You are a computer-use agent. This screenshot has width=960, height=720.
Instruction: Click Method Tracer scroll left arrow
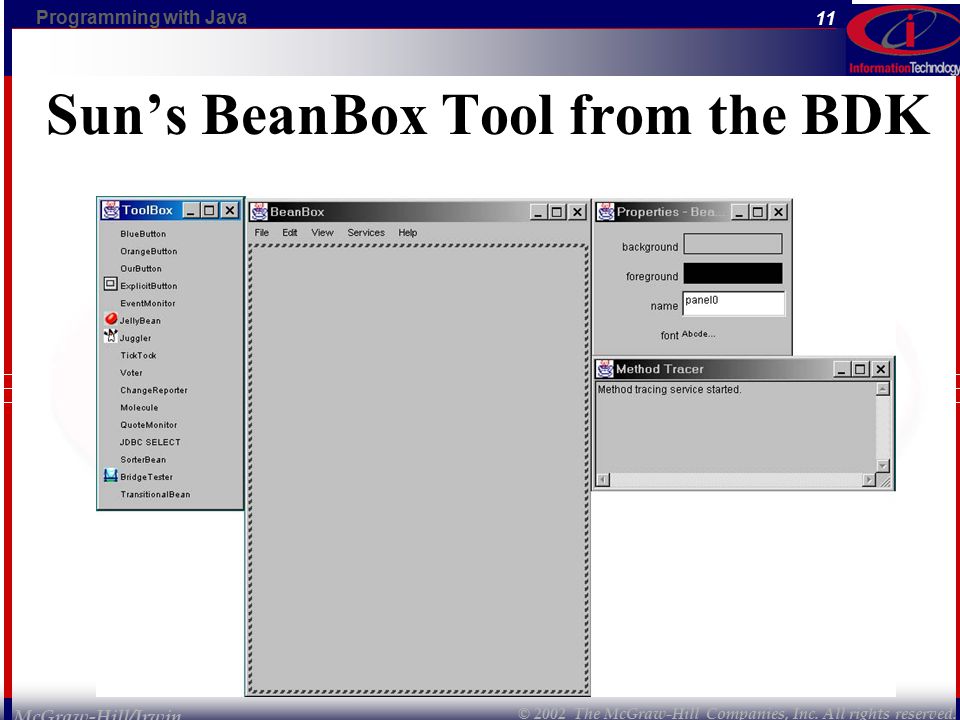[603, 479]
